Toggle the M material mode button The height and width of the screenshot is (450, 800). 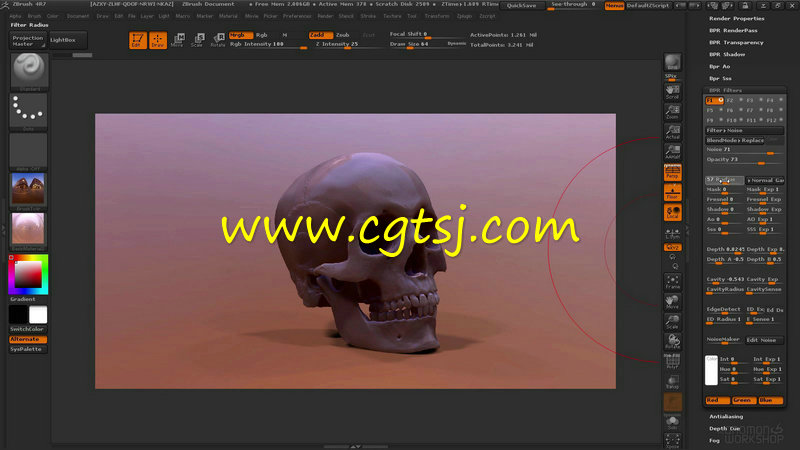pyautogui.click(x=285, y=35)
